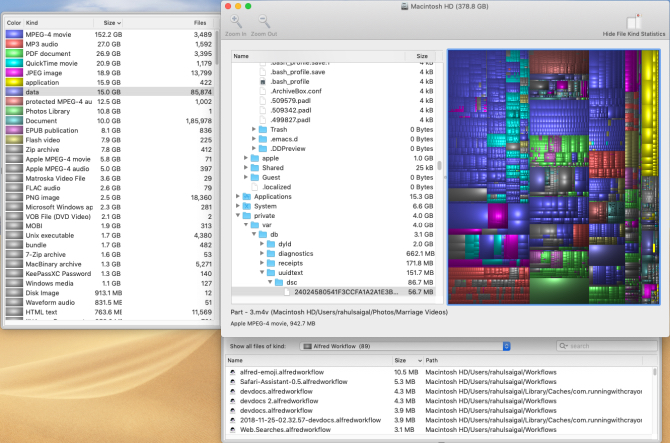
Task: Select alfred-emoji.alfredworkflow file icon
Action: click(232, 372)
